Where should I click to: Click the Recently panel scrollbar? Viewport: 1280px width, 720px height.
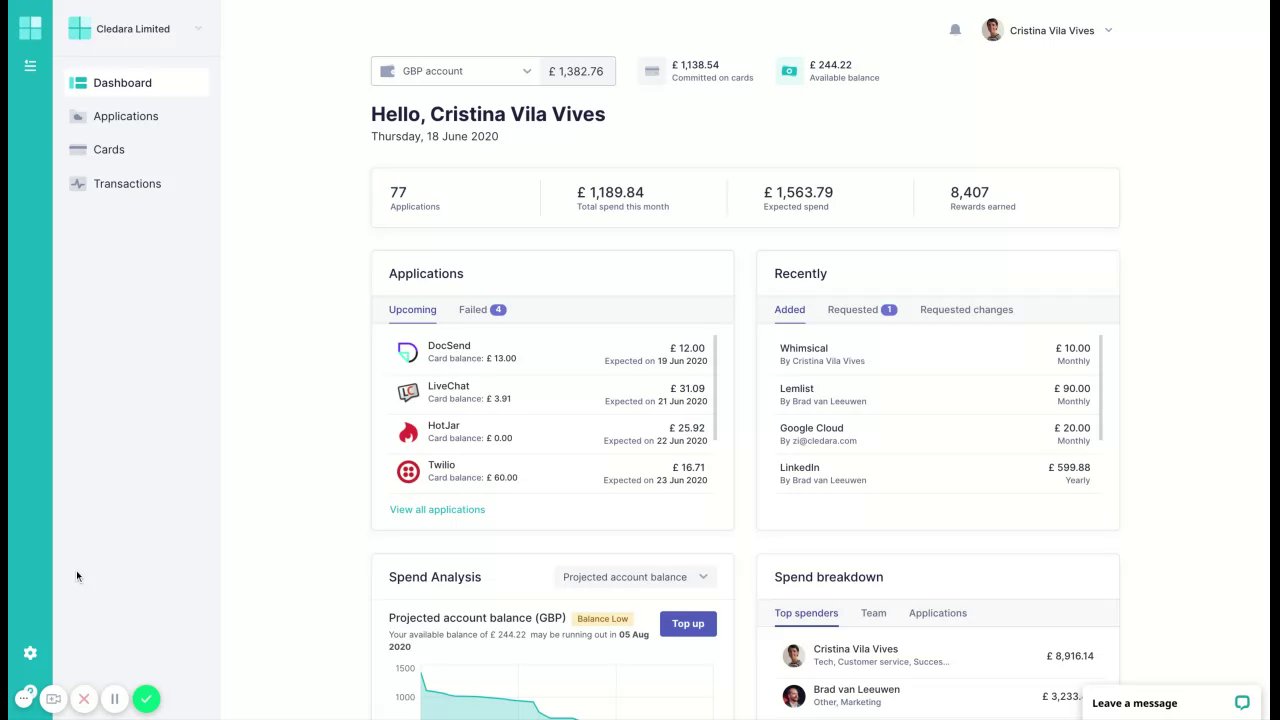[1101, 388]
